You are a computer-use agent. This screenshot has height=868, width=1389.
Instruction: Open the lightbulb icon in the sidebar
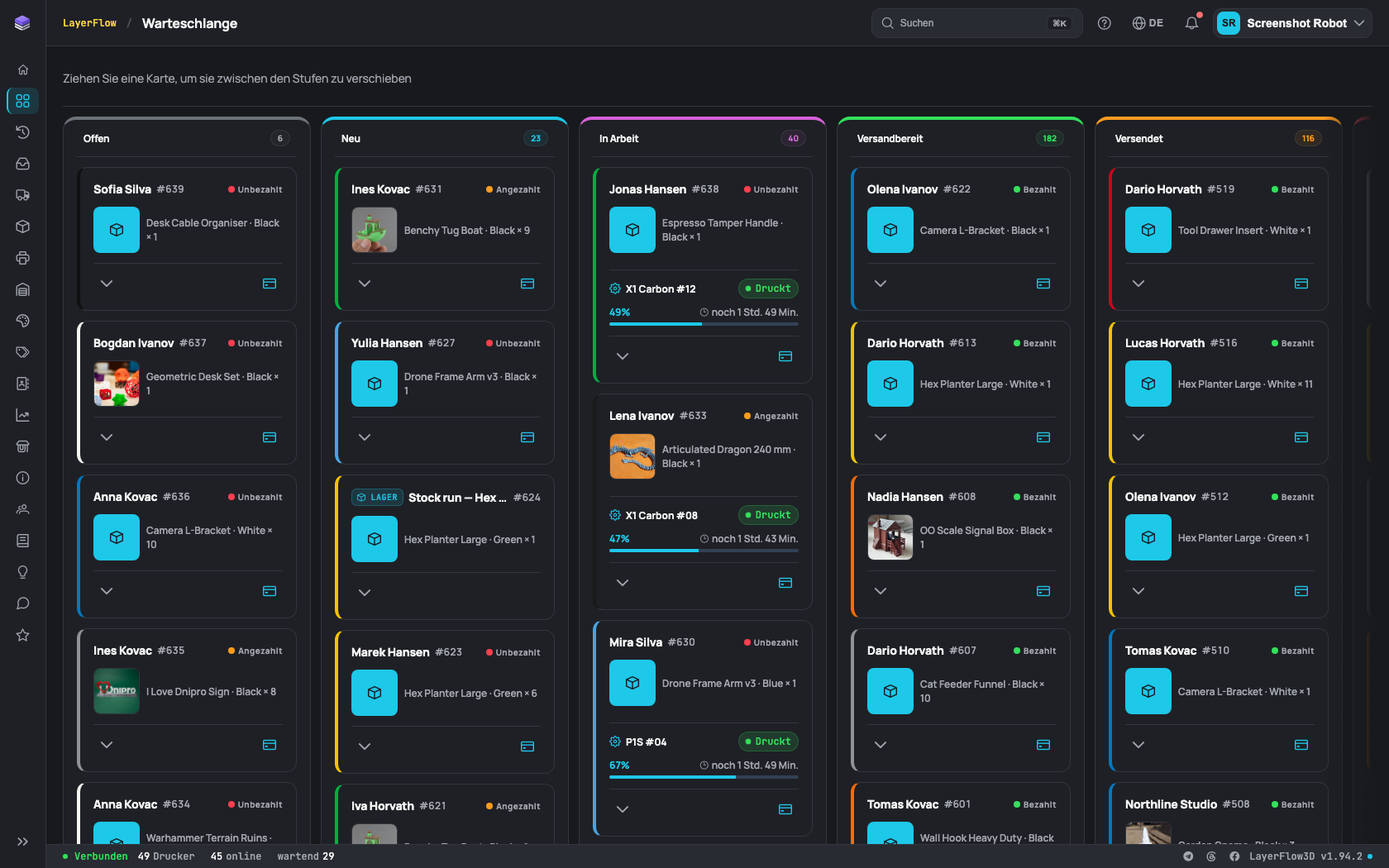click(23, 572)
